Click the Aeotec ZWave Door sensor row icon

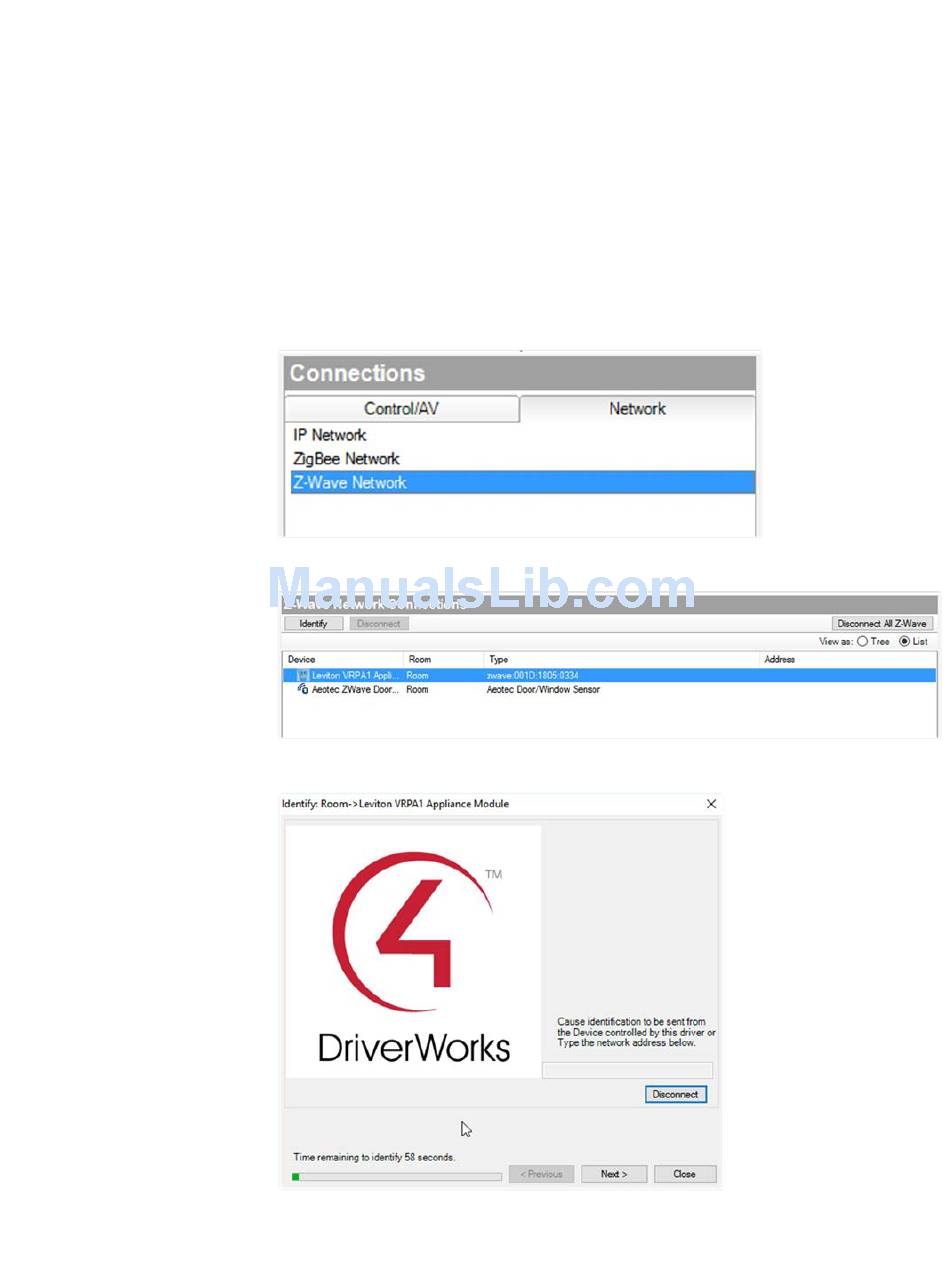[x=302, y=689]
